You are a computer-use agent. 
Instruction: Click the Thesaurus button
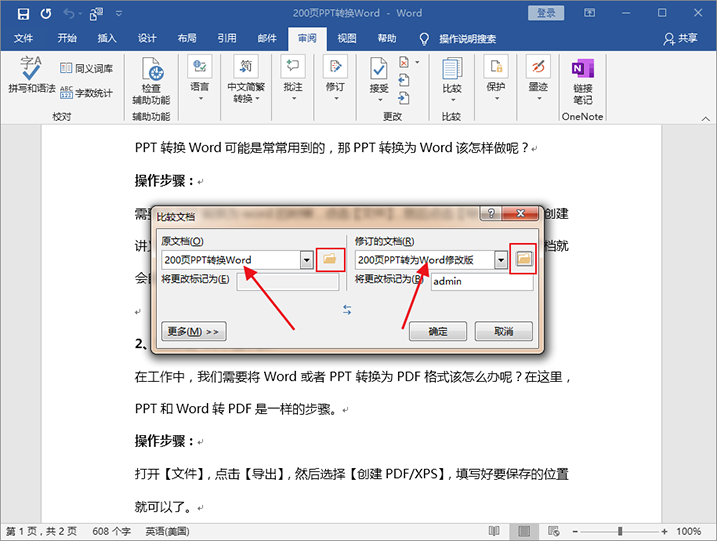[x=87, y=69]
